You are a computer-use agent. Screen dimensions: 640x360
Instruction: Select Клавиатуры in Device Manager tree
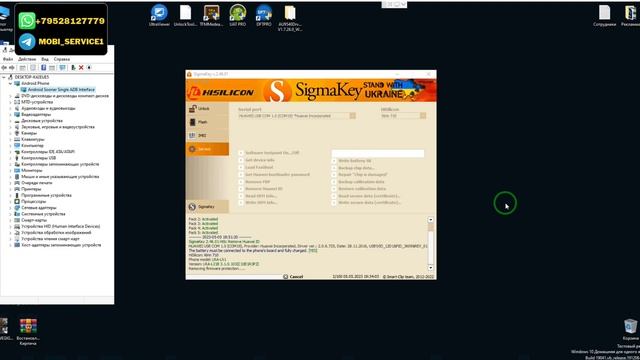[x=33, y=139]
